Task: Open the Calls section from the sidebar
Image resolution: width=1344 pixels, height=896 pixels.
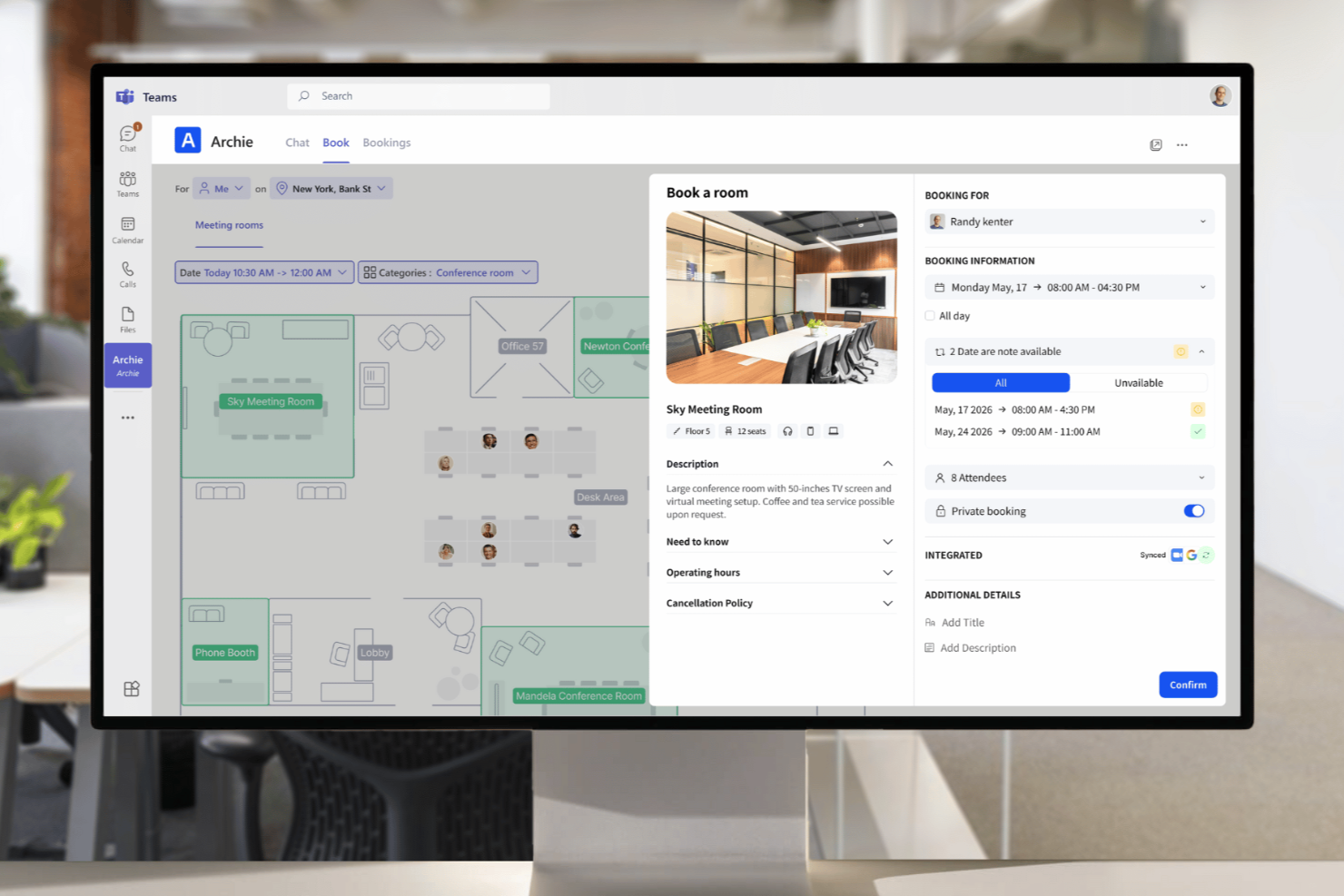Action: pos(127,272)
